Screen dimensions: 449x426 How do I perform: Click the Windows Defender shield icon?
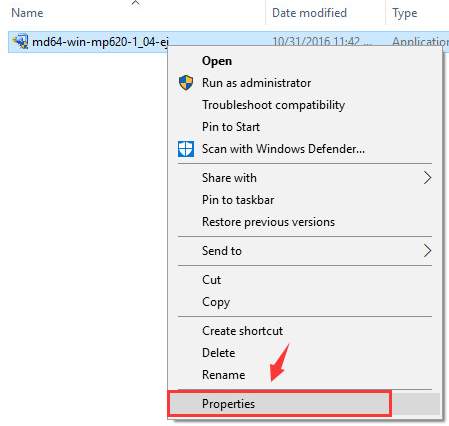(186, 149)
